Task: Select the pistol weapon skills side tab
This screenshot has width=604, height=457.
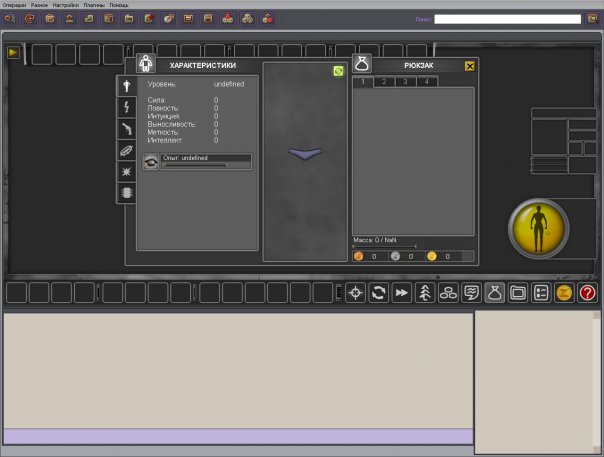Action: pos(126,129)
